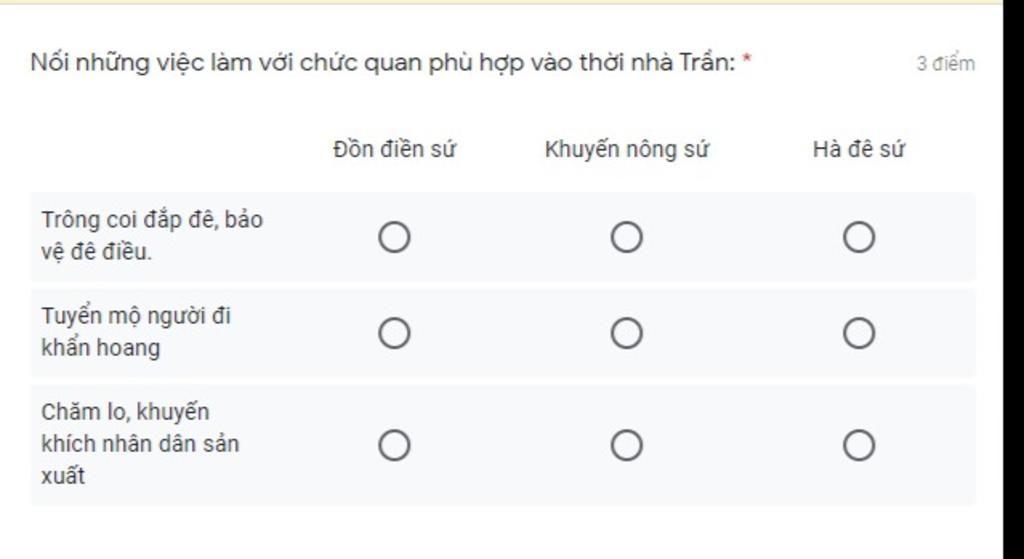Select Hà đê sứ for Trông coi đắp đê
This screenshot has height=559, width=1024.
(x=859, y=237)
